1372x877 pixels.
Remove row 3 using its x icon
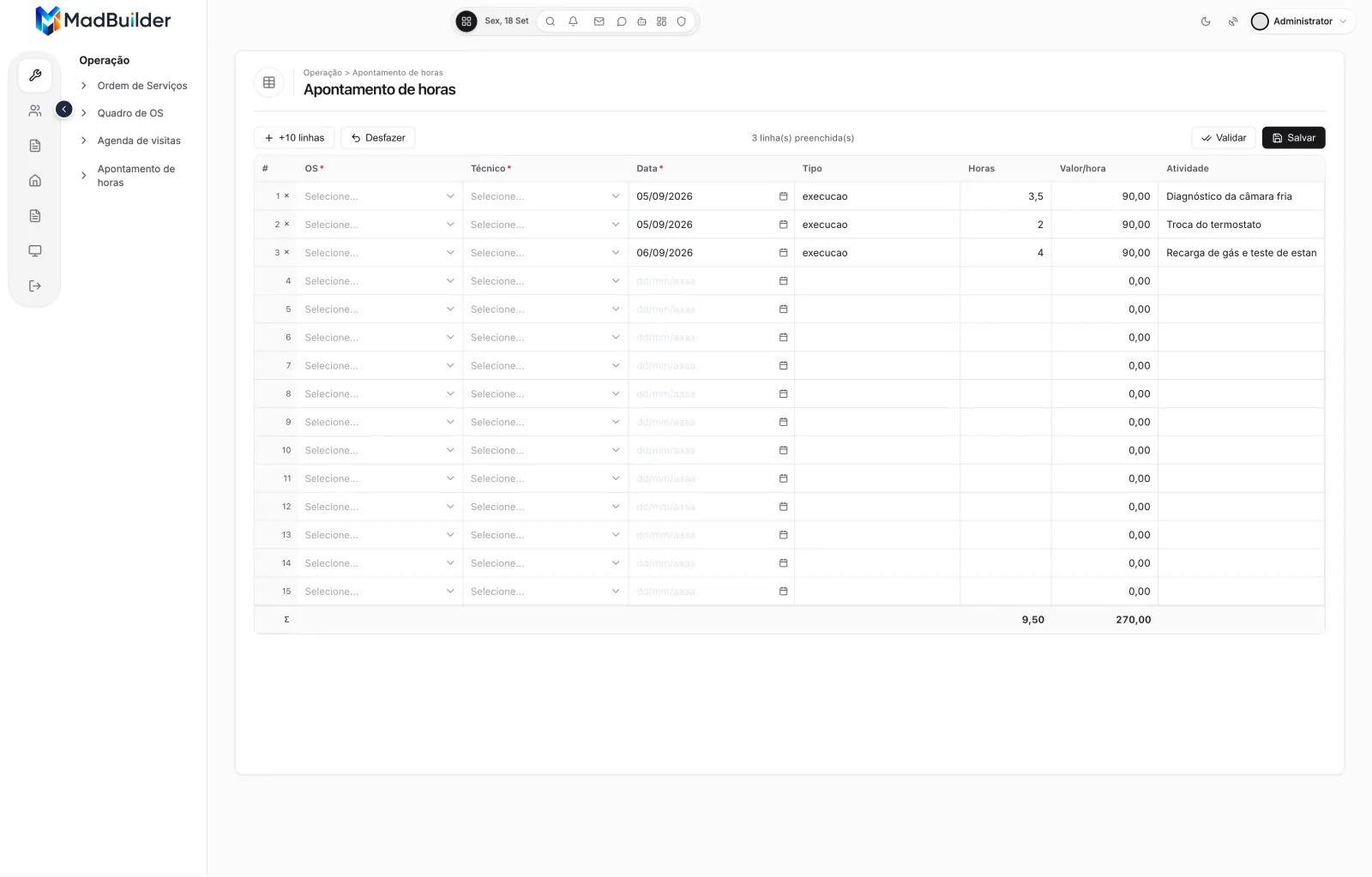pyautogui.click(x=286, y=253)
